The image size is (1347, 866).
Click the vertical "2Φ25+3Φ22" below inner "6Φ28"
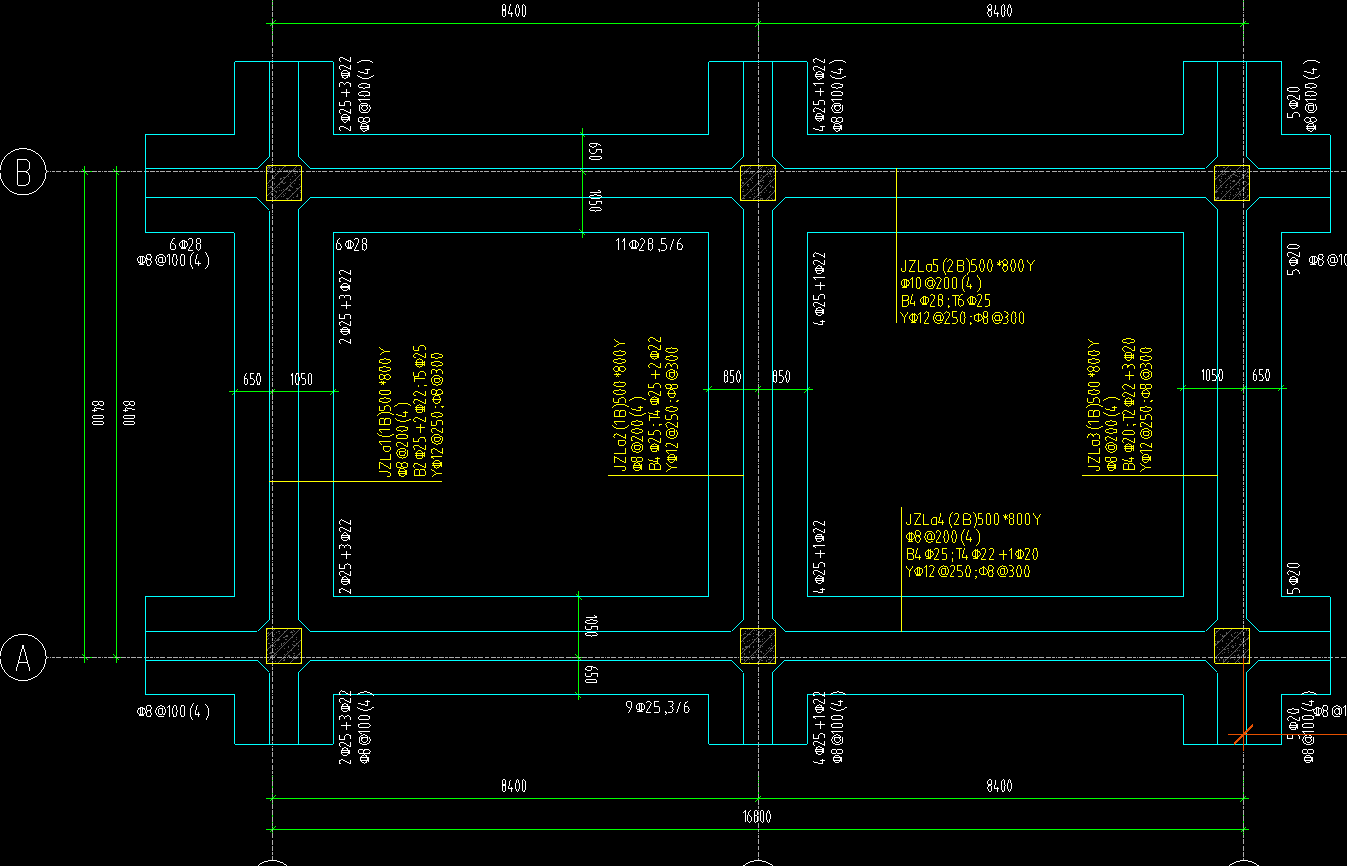pos(345,306)
